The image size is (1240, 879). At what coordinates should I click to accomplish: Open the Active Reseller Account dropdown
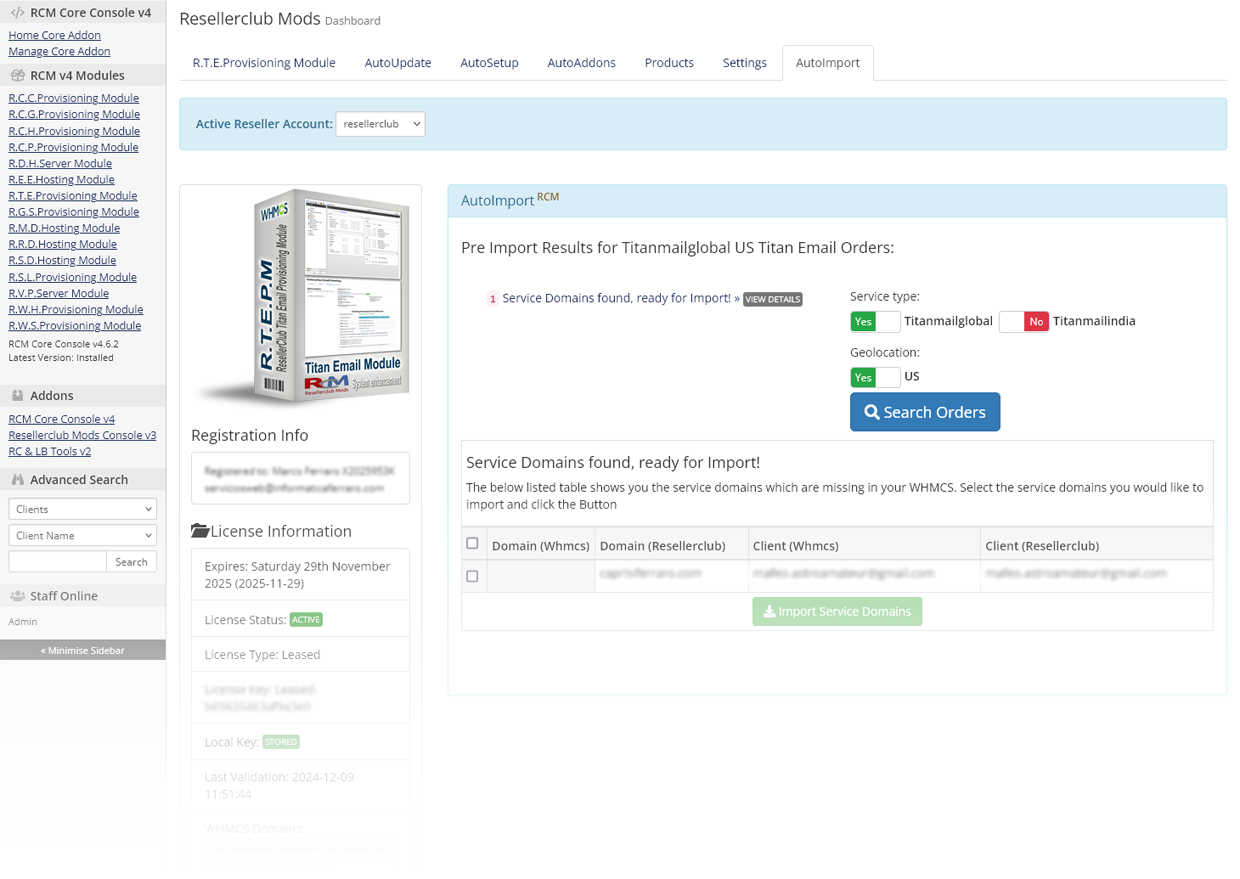click(380, 124)
